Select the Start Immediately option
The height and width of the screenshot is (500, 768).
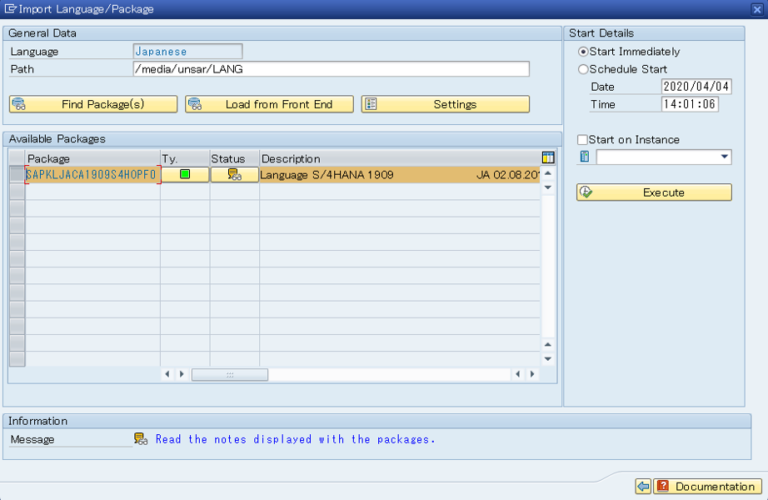[x=584, y=52]
